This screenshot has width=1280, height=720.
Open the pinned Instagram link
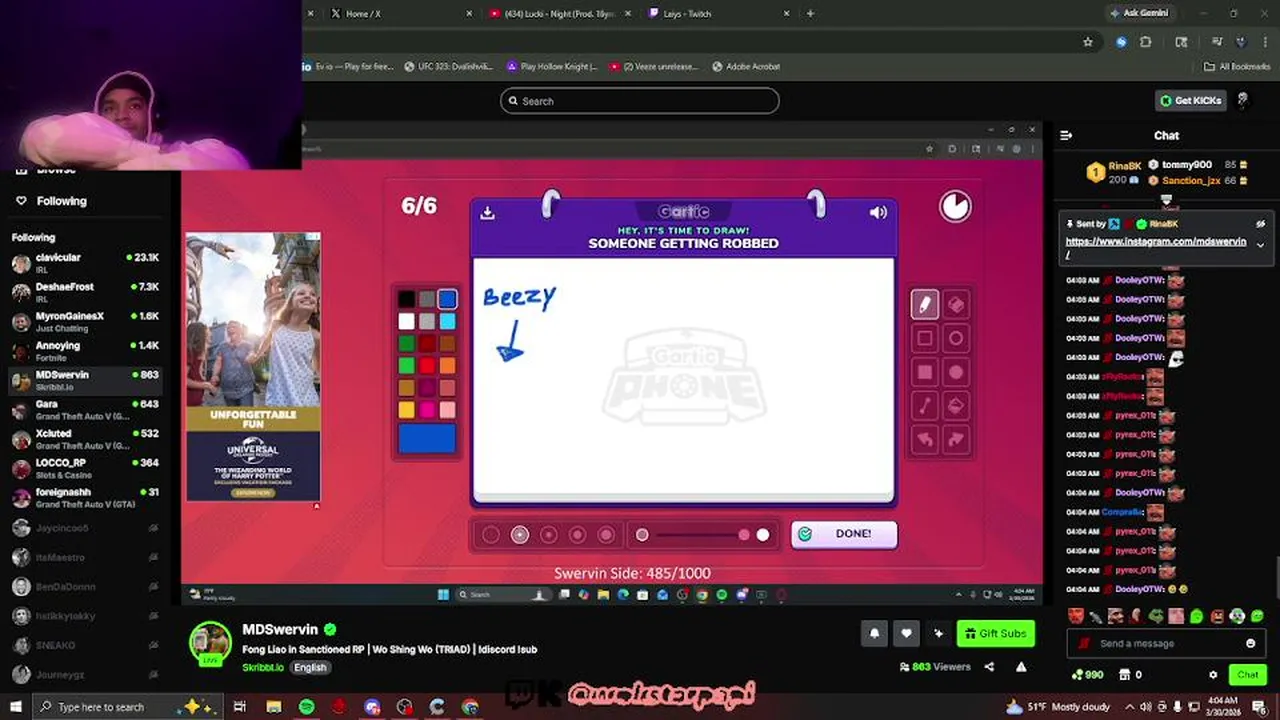click(x=1155, y=247)
